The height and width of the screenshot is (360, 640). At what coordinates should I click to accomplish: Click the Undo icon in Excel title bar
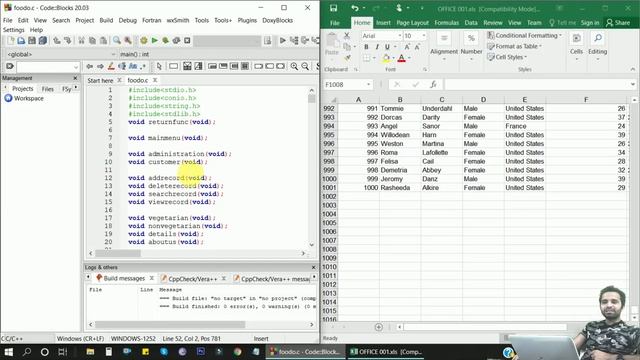point(354,8)
